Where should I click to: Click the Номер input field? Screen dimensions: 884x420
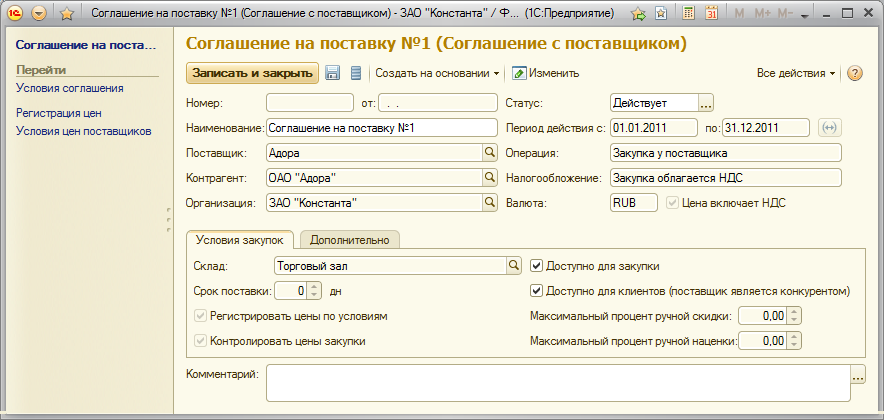(x=310, y=104)
